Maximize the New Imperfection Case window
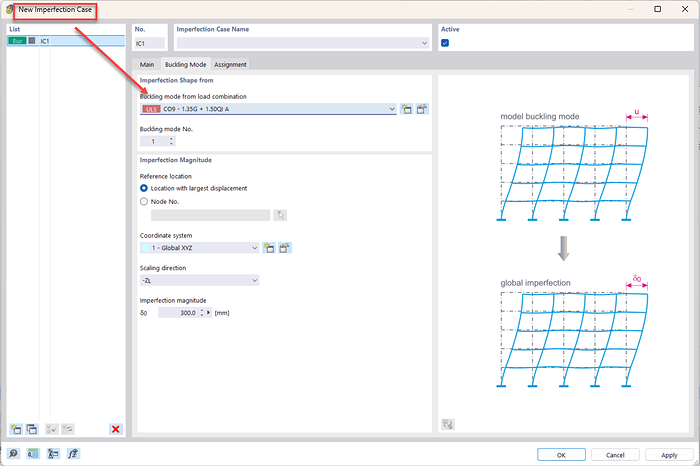This screenshot has height=466, width=700. click(x=658, y=9)
